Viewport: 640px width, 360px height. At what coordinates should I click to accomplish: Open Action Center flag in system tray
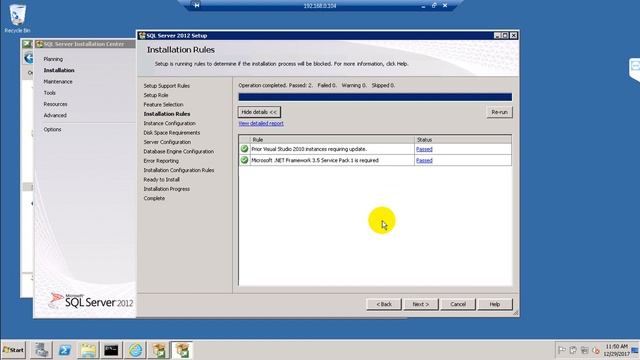(562, 350)
